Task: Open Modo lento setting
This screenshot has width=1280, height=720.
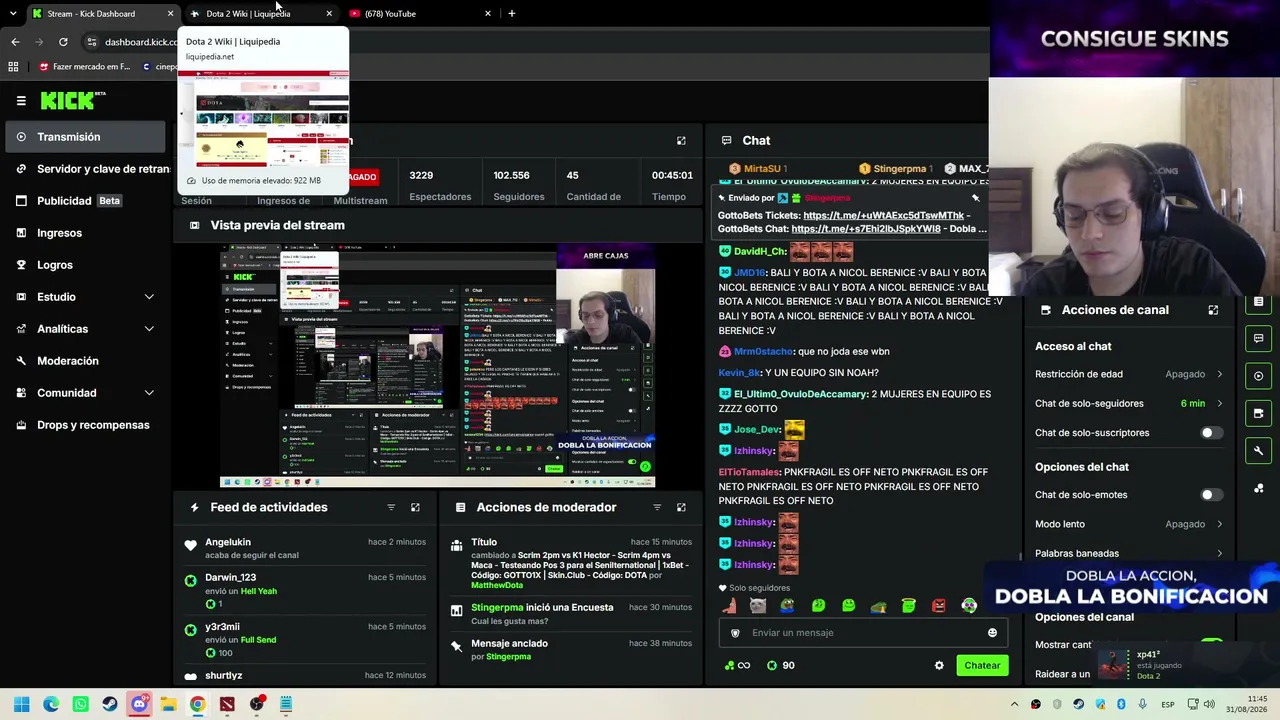Action: (1129, 524)
